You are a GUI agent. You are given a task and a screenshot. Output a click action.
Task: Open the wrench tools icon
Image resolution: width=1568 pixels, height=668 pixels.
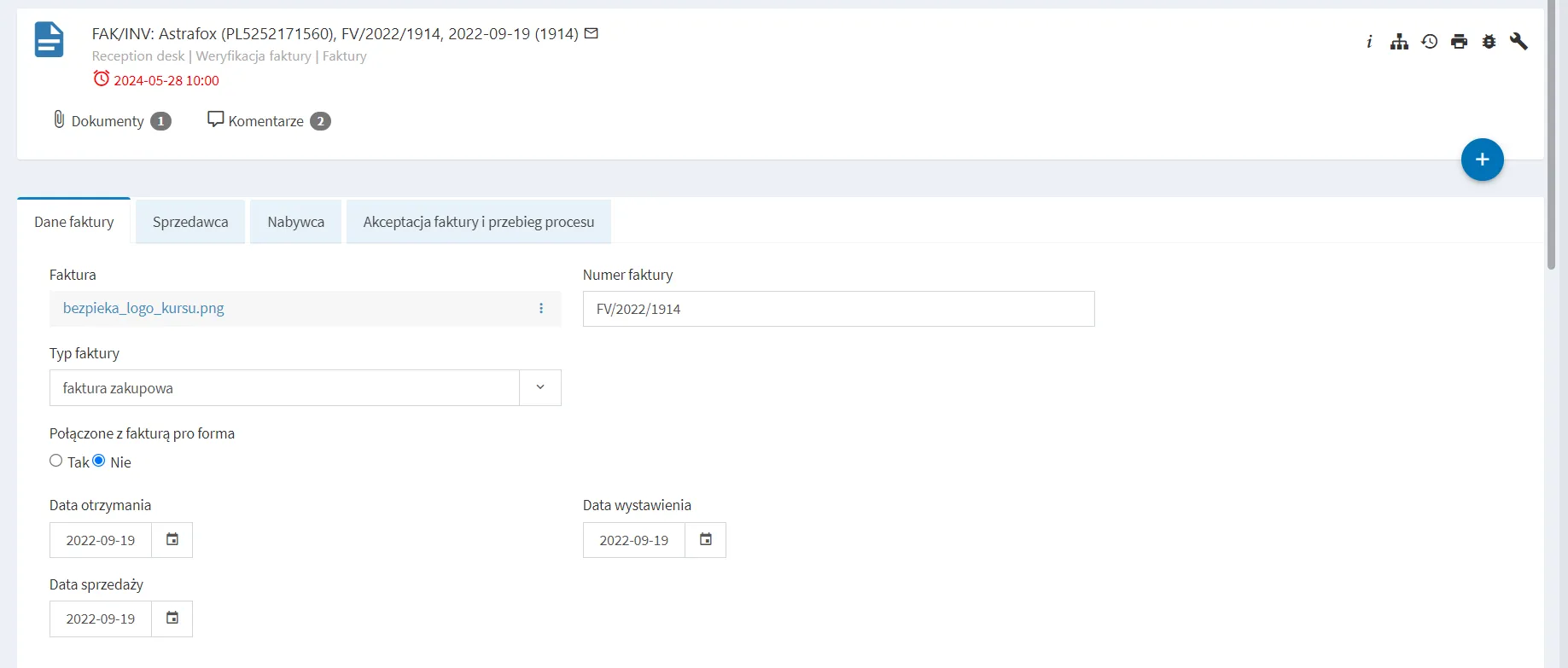tap(1518, 41)
